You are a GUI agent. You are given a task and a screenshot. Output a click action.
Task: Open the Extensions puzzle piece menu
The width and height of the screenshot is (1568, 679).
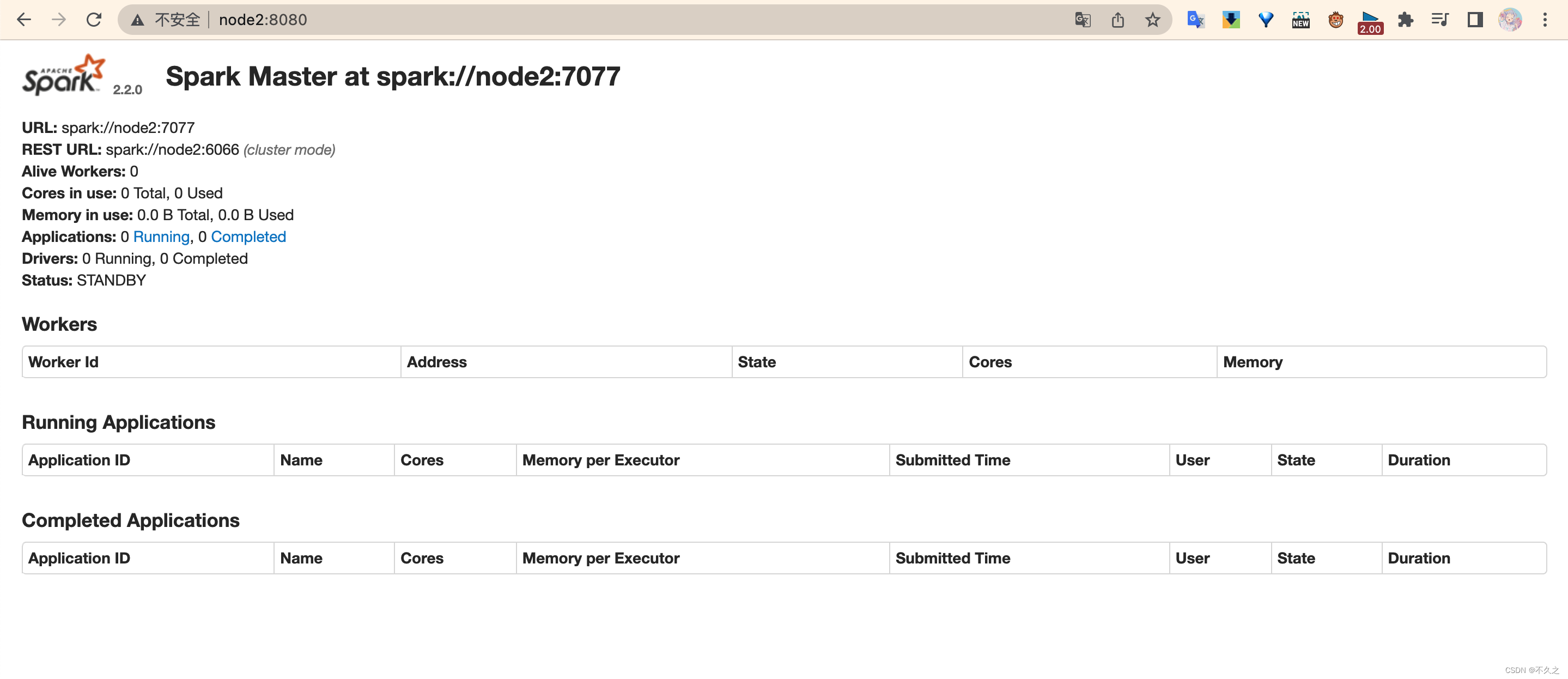point(1406,20)
